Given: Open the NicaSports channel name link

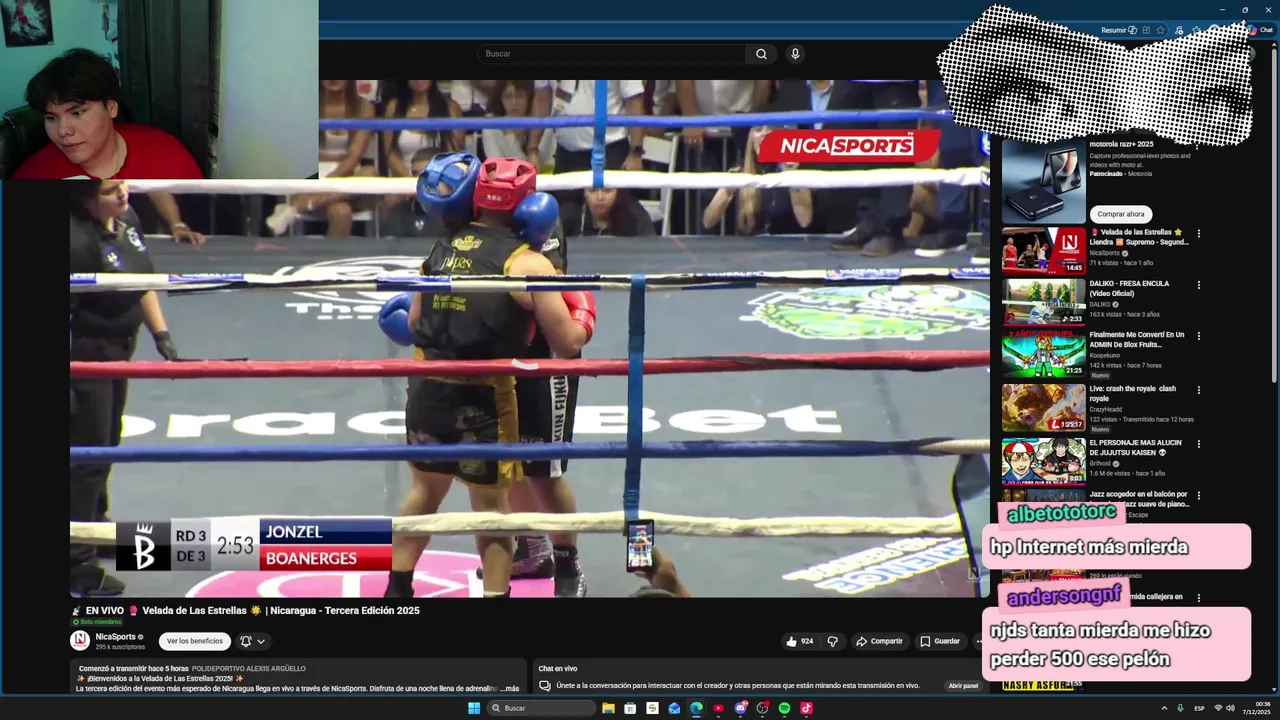Looking at the screenshot, I should click(x=115, y=636).
